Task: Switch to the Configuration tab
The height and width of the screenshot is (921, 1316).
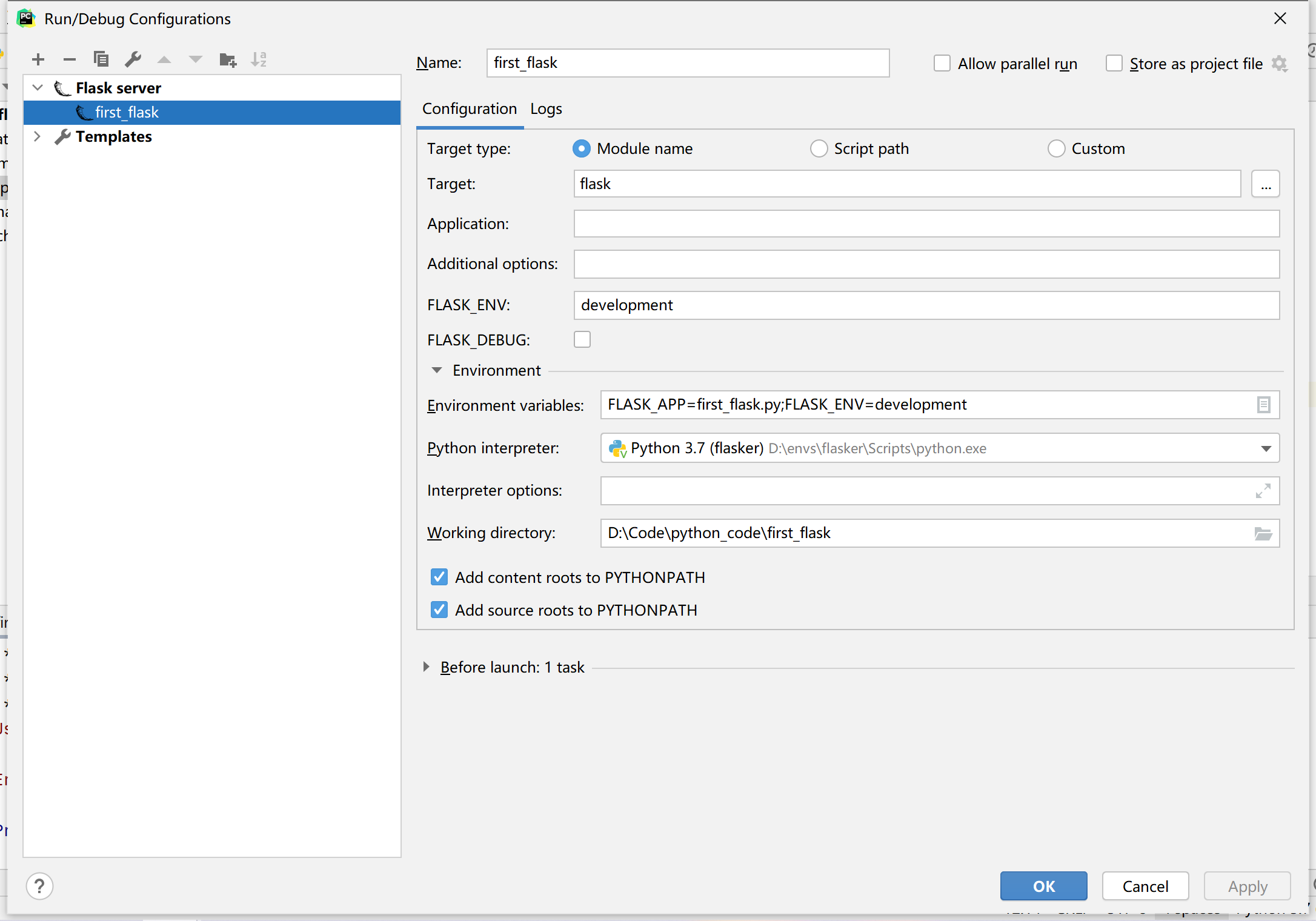Action: click(470, 109)
